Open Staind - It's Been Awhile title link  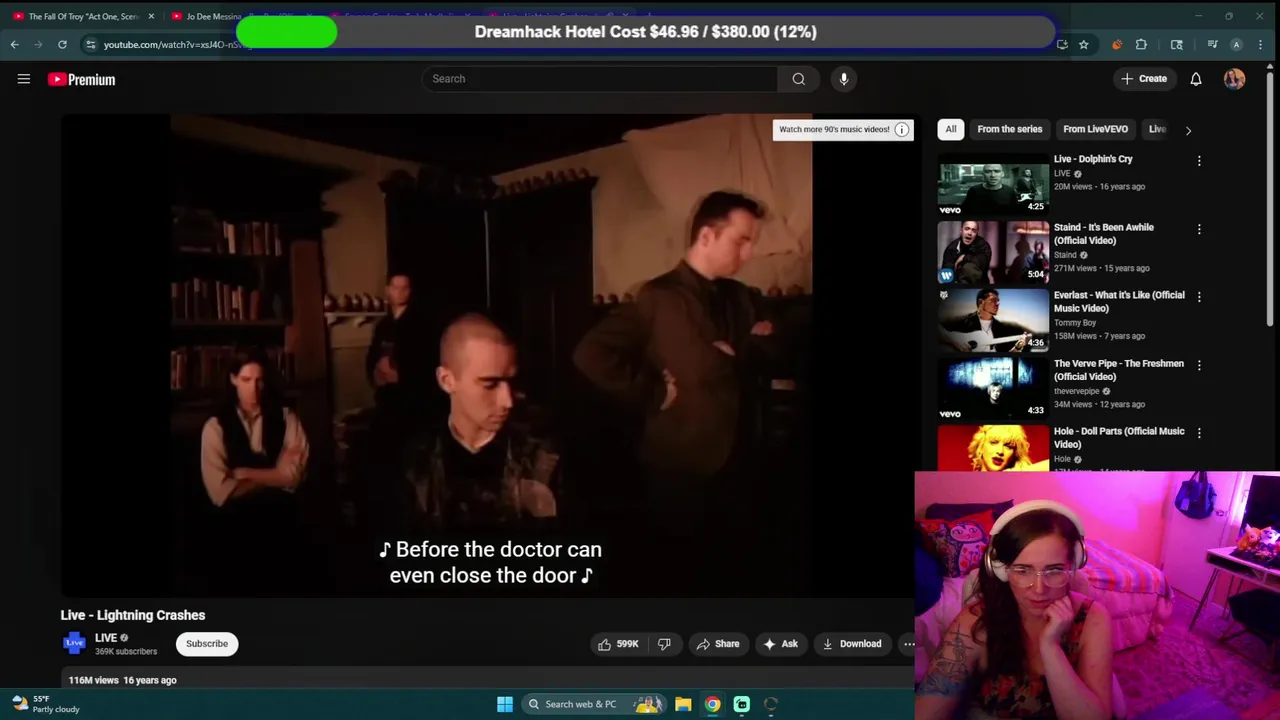1104,234
